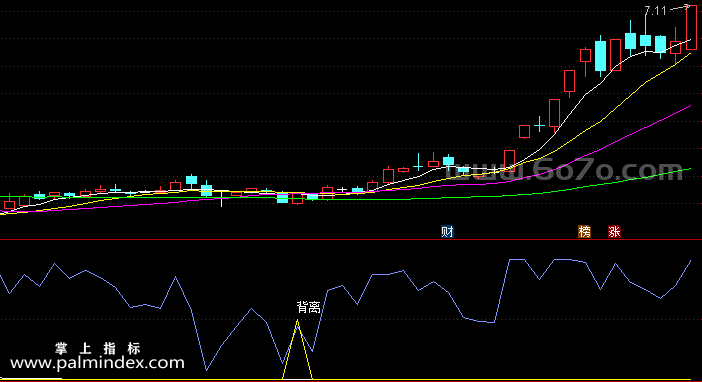Viewport: 702px width, 382px height.
Task: Click the www.palmindex.com watermark link
Action: [x=97, y=363]
